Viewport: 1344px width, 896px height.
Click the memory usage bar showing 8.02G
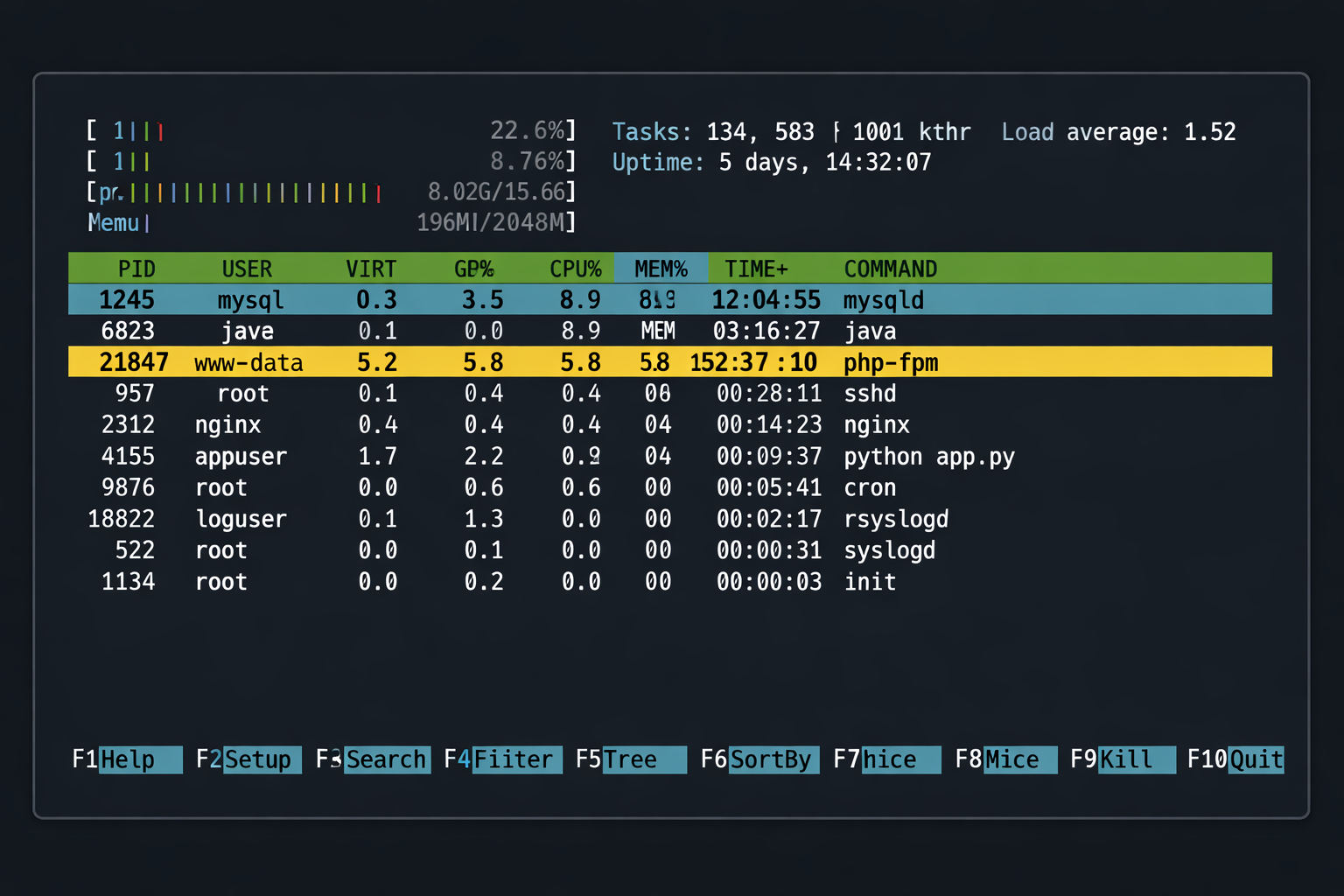[x=331, y=192]
